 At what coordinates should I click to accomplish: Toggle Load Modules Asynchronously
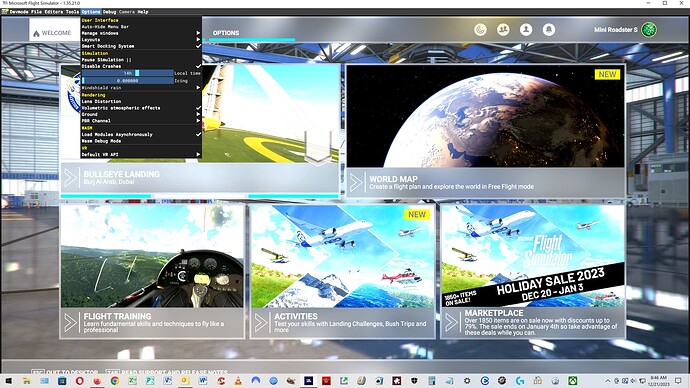pos(141,135)
